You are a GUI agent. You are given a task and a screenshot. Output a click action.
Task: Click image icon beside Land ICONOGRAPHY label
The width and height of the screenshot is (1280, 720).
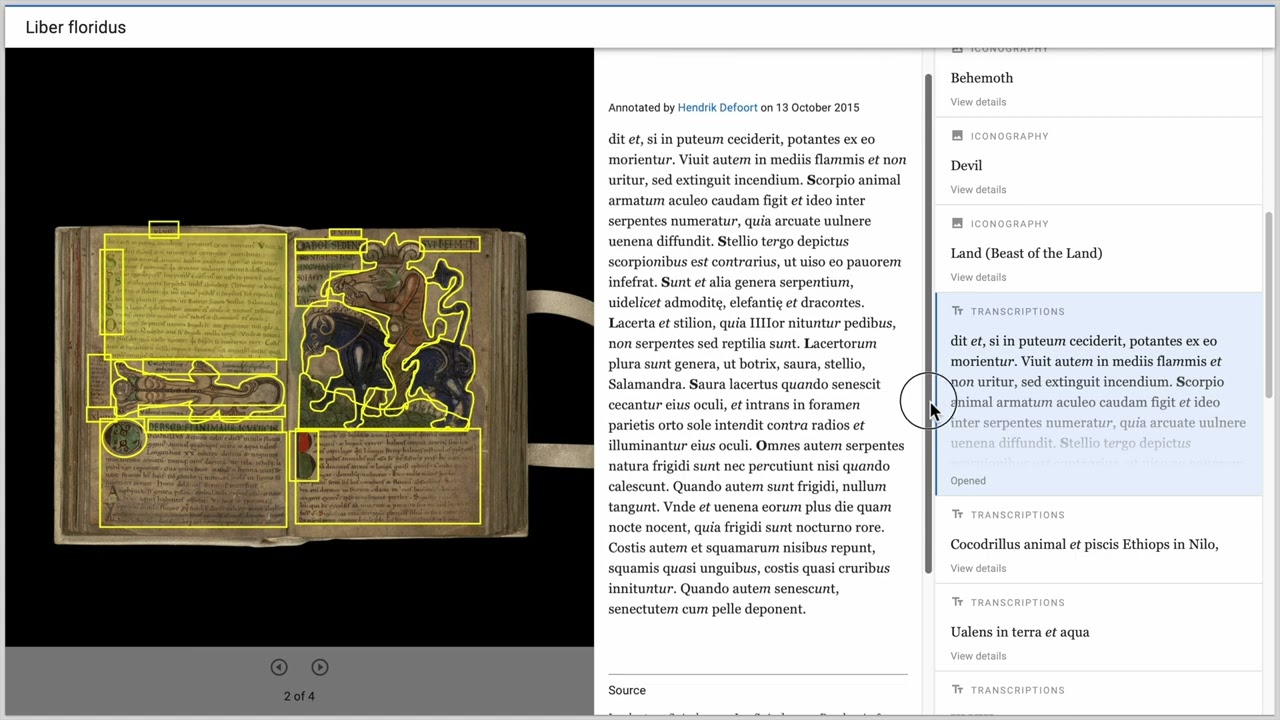pos(957,224)
